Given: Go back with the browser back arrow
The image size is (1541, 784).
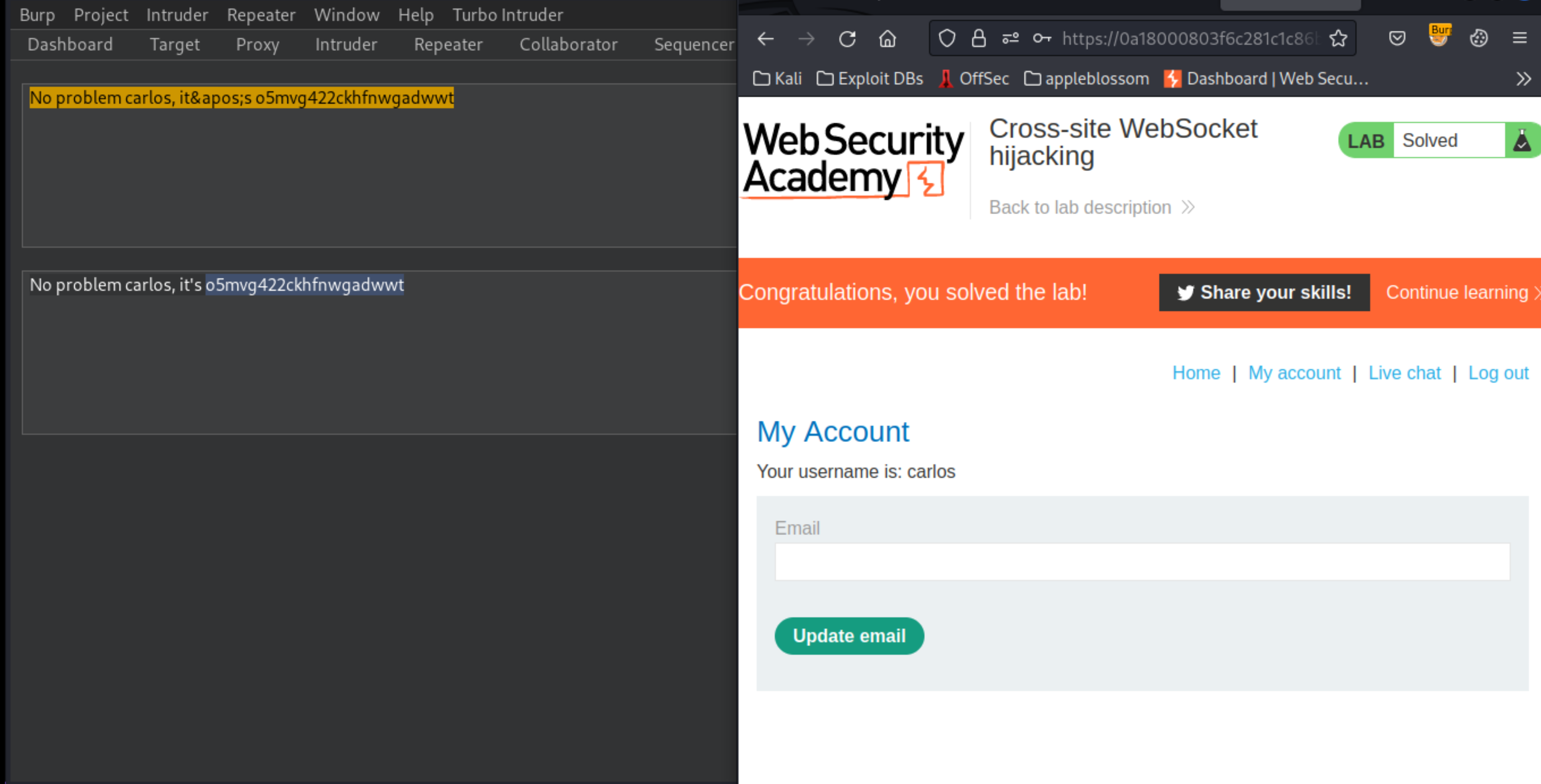Looking at the screenshot, I should [x=766, y=39].
